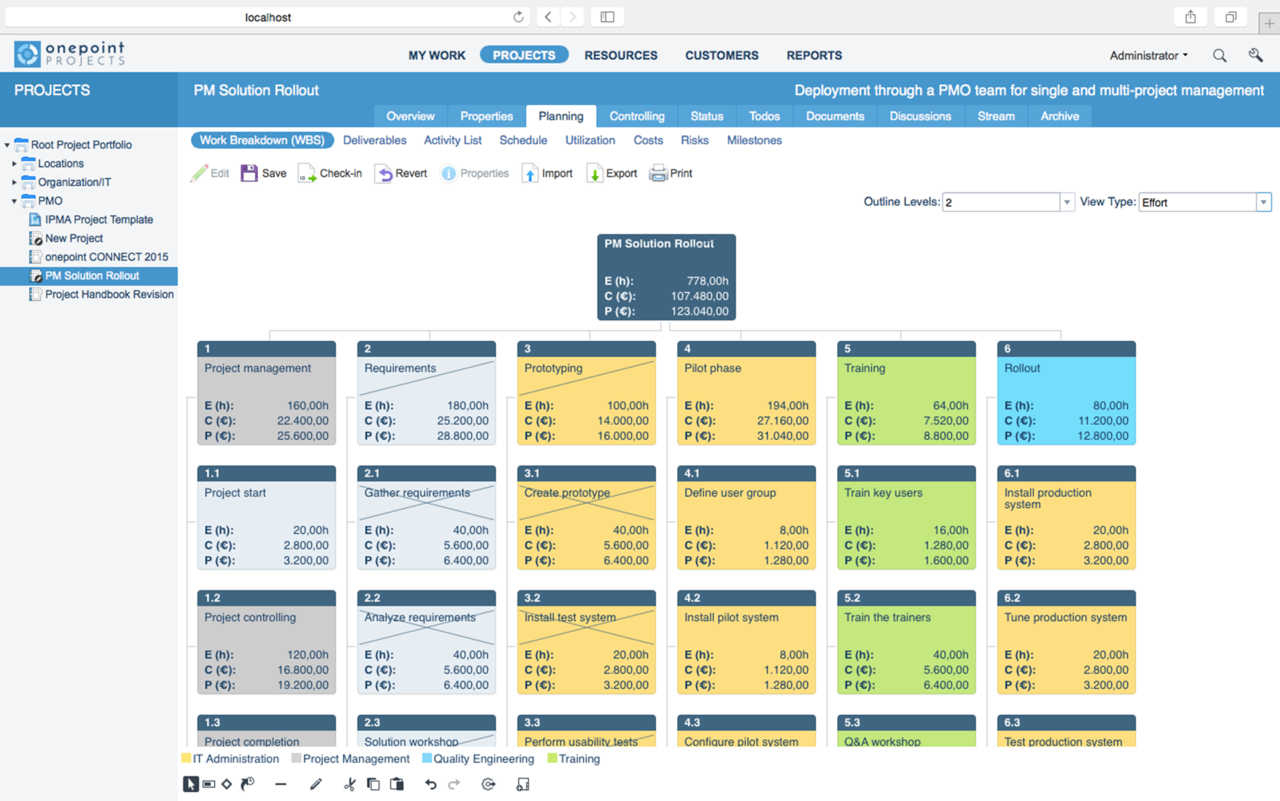Click the Import icon
Viewport: 1280px width, 801px height.
[x=530, y=173]
